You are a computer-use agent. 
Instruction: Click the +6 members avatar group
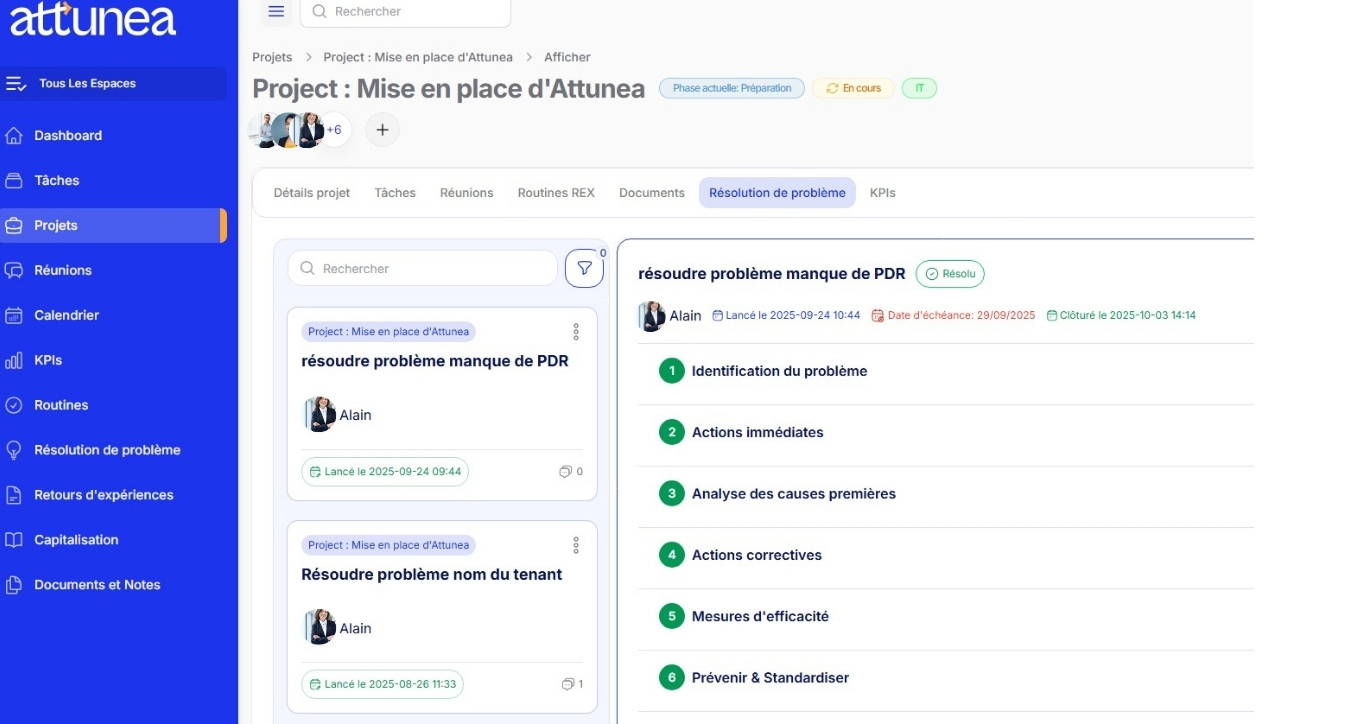pyautogui.click(x=334, y=130)
